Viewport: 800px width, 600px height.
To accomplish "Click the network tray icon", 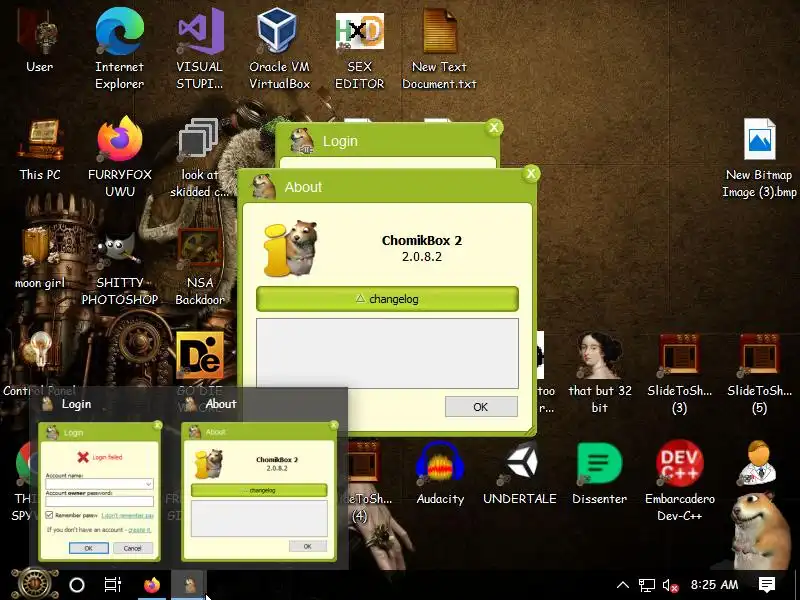I will coord(647,585).
